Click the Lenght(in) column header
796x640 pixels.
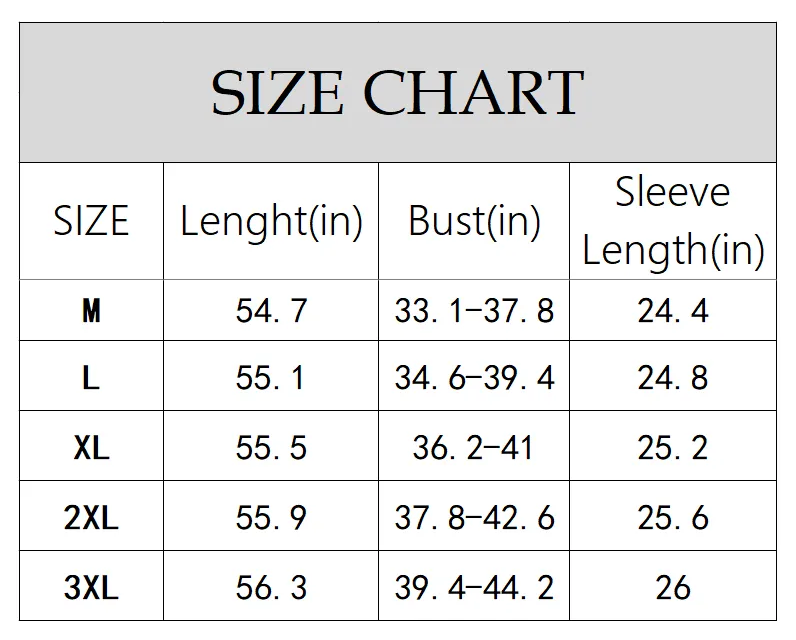coord(271,221)
